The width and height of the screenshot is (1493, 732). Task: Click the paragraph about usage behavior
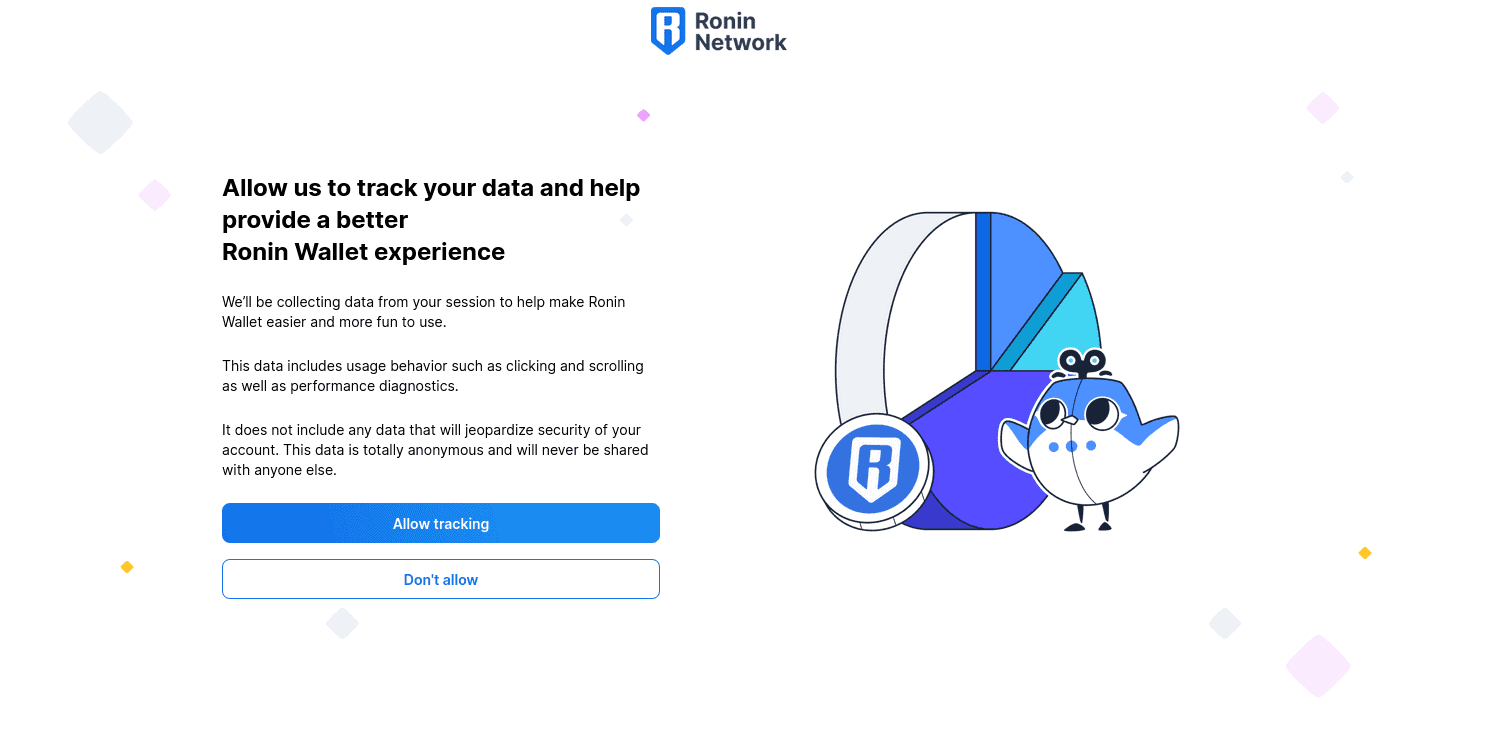(433, 376)
